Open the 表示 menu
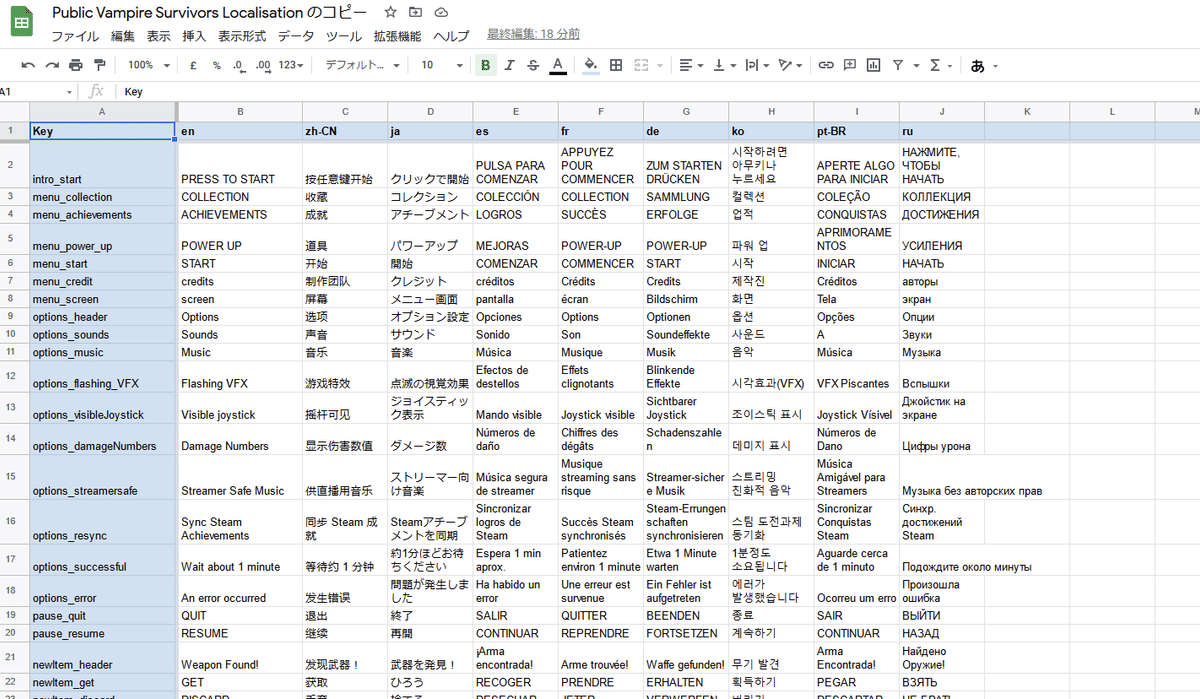The image size is (1200, 699). (159, 36)
